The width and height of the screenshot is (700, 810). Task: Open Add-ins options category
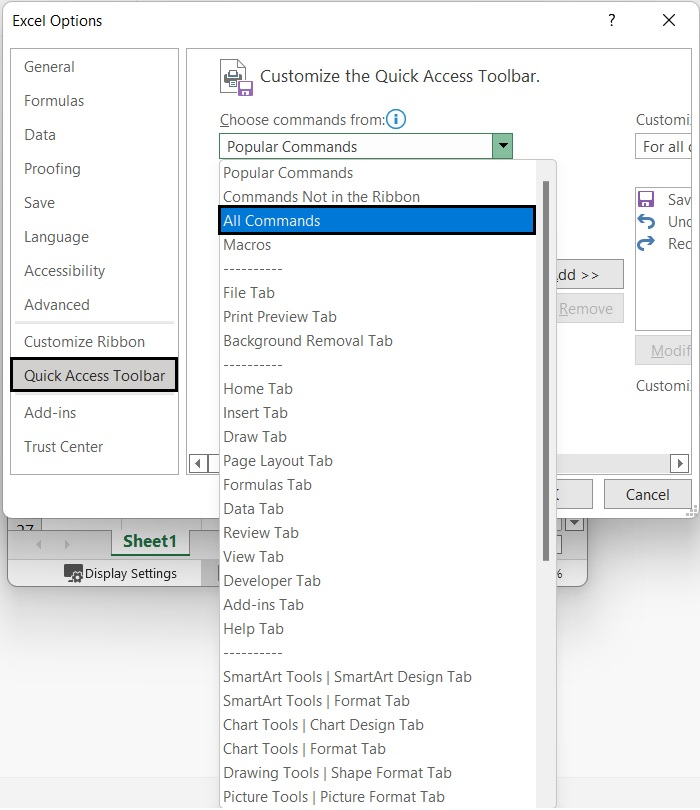[x=95, y=413]
